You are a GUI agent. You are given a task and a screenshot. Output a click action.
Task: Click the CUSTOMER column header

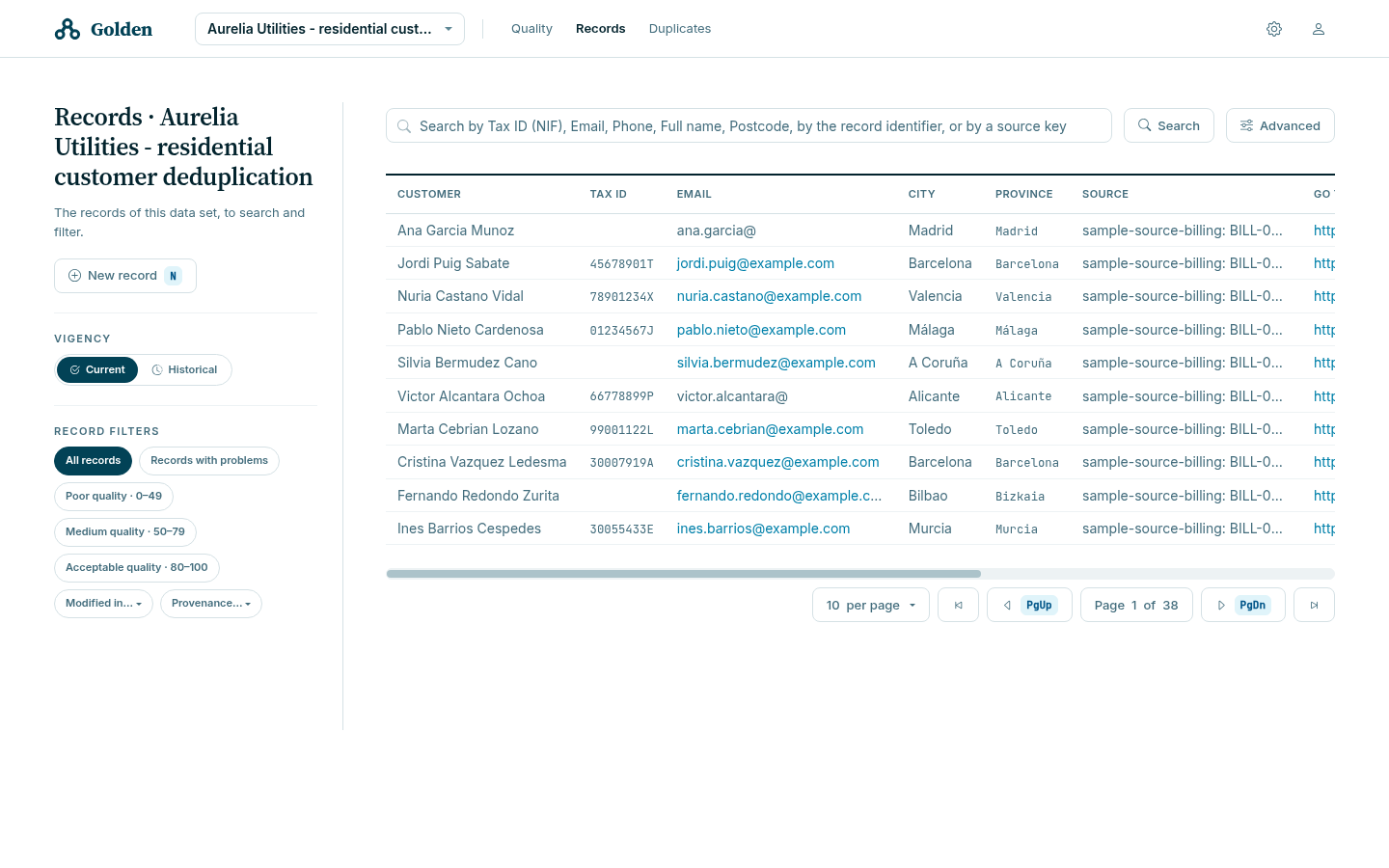(x=429, y=194)
